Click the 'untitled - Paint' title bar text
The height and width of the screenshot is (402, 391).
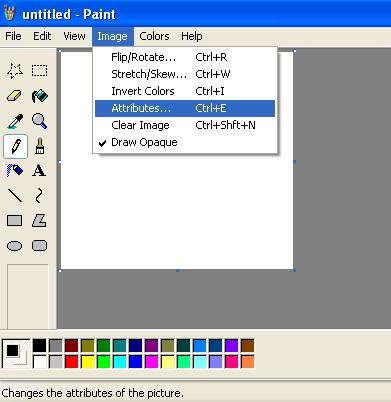point(69,14)
